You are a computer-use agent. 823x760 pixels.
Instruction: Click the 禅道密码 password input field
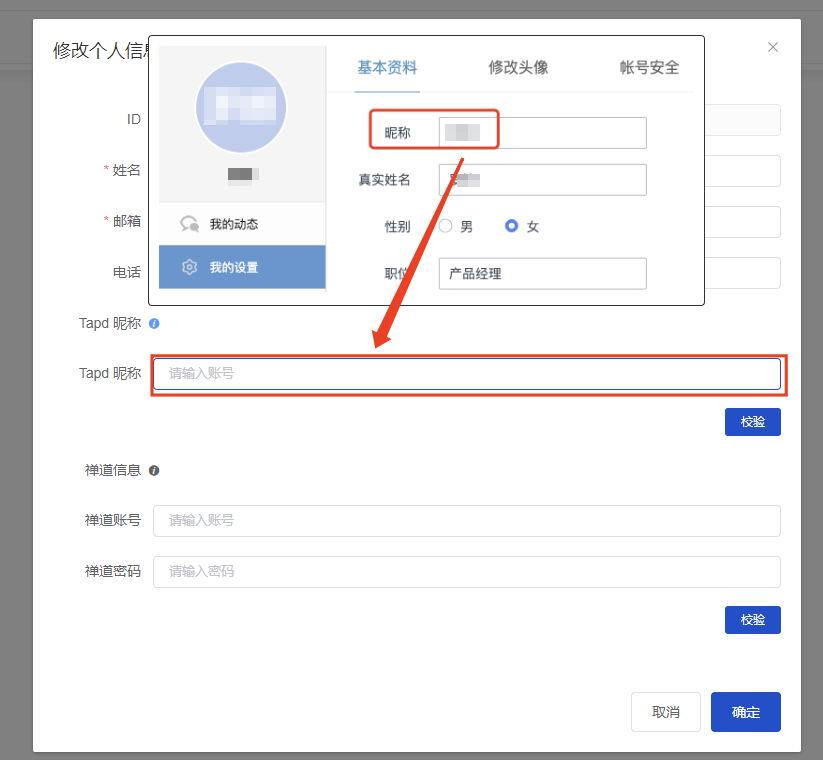coord(466,571)
